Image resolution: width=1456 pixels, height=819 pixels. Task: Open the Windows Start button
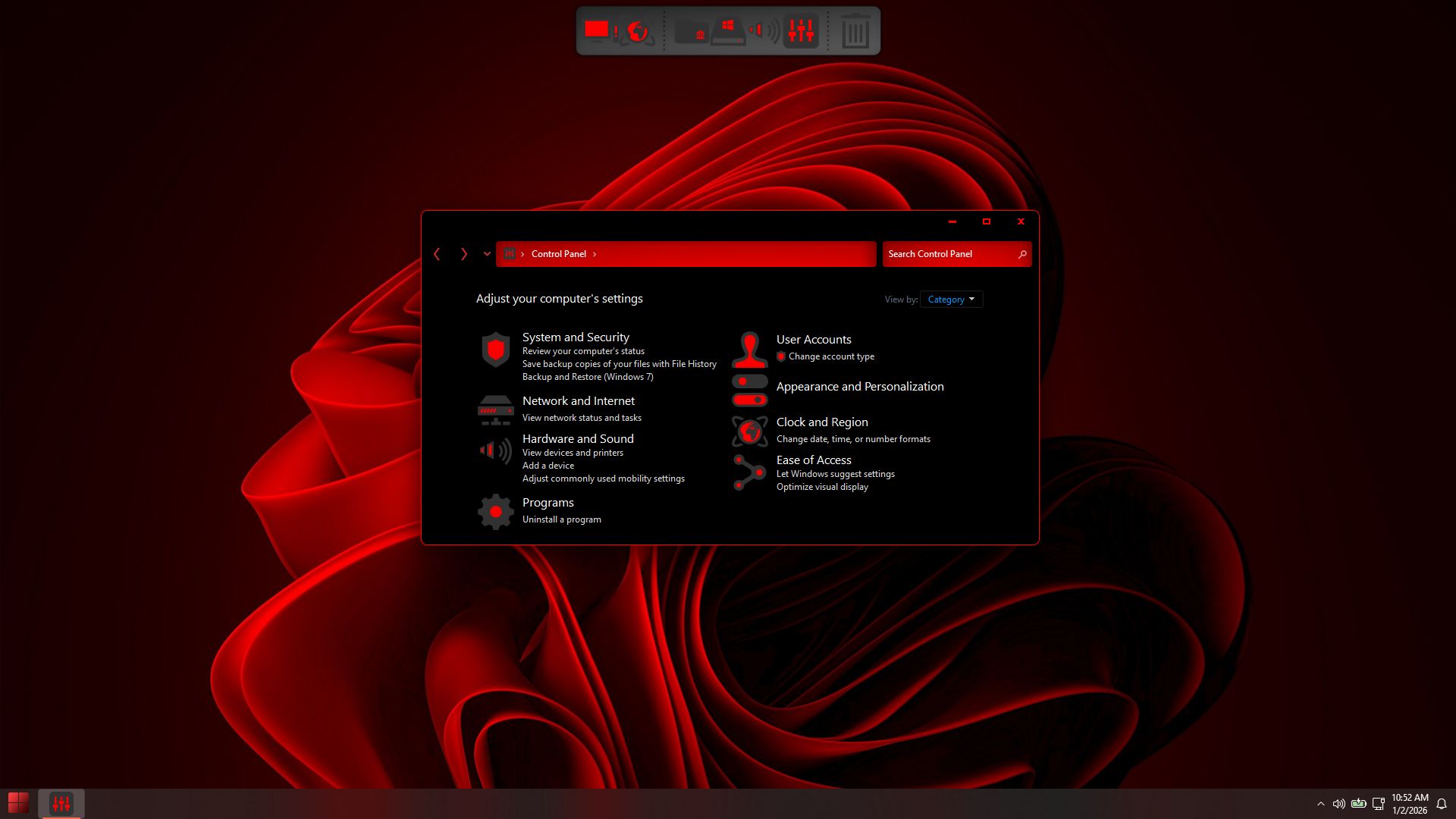pyautogui.click(x=18, y=802)
